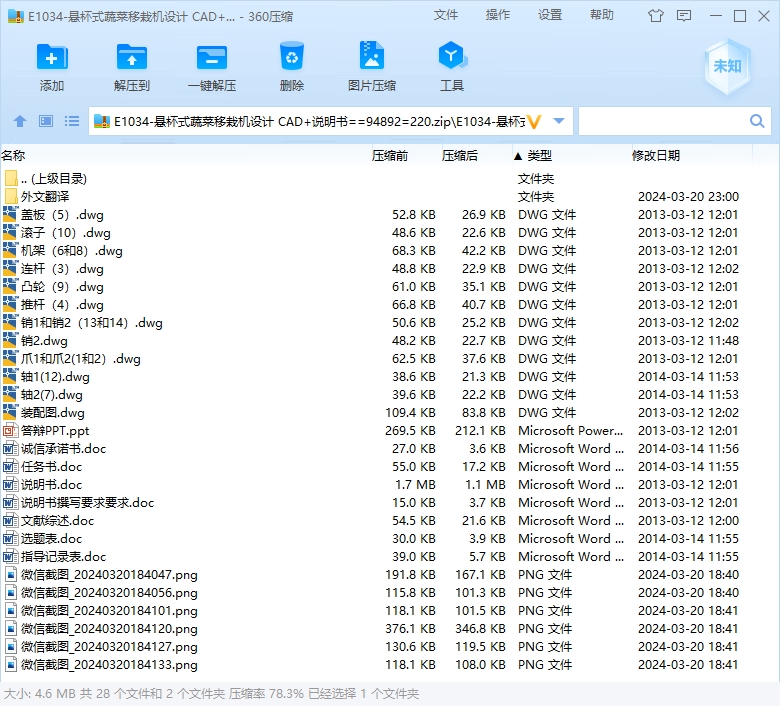Click the Word icon of 说明书.doc
This screenshot has height=706, width=780.
[10, 485]
